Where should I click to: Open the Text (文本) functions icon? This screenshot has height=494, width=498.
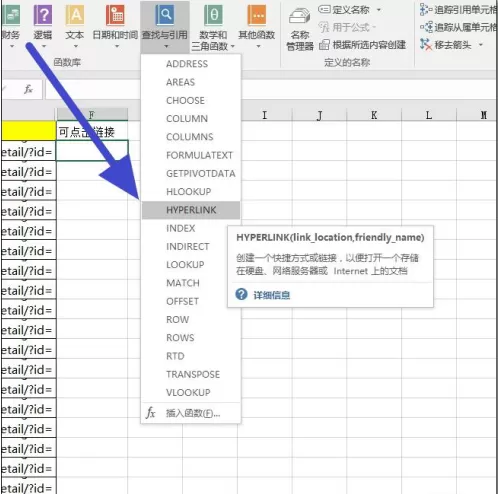tap(75, 16)
